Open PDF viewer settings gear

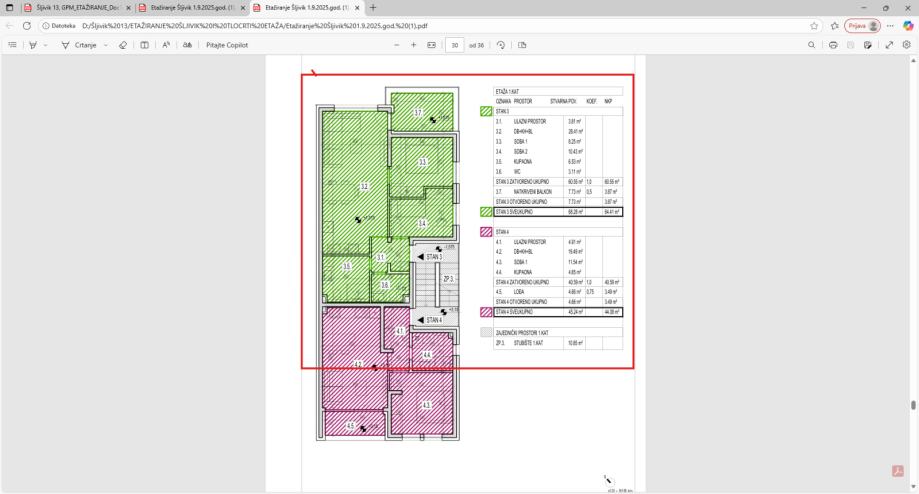[907, 45]
